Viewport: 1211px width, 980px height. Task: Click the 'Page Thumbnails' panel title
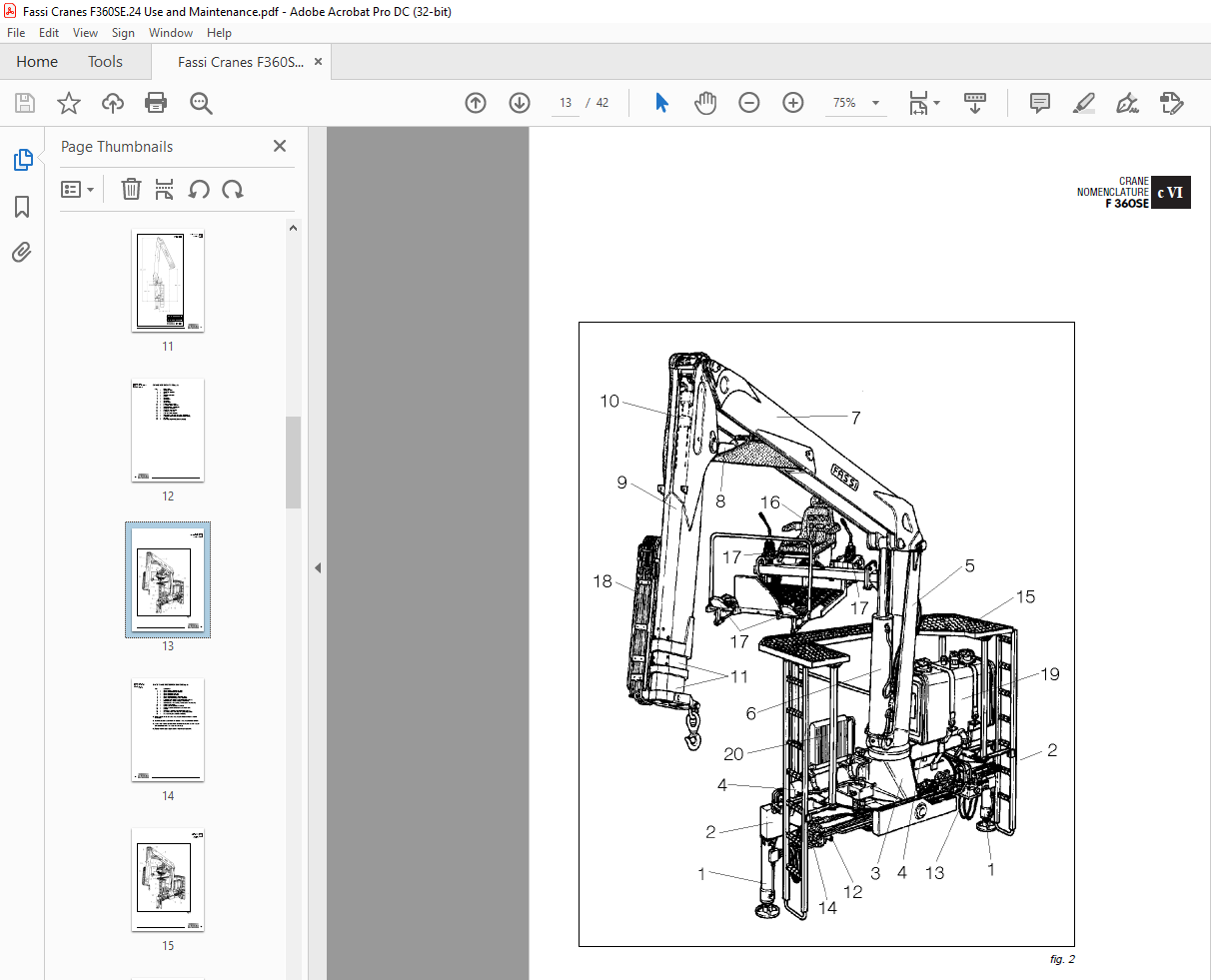point(117,147)
